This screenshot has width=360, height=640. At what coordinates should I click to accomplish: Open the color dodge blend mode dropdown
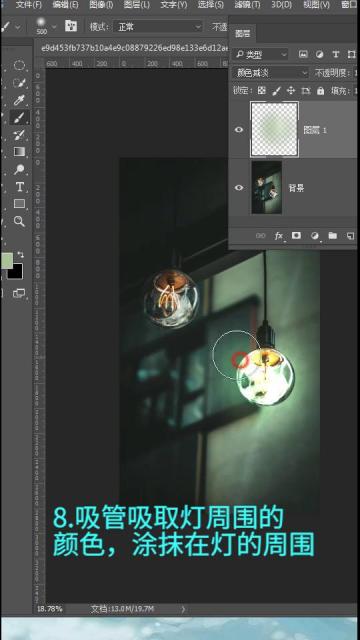271,73
